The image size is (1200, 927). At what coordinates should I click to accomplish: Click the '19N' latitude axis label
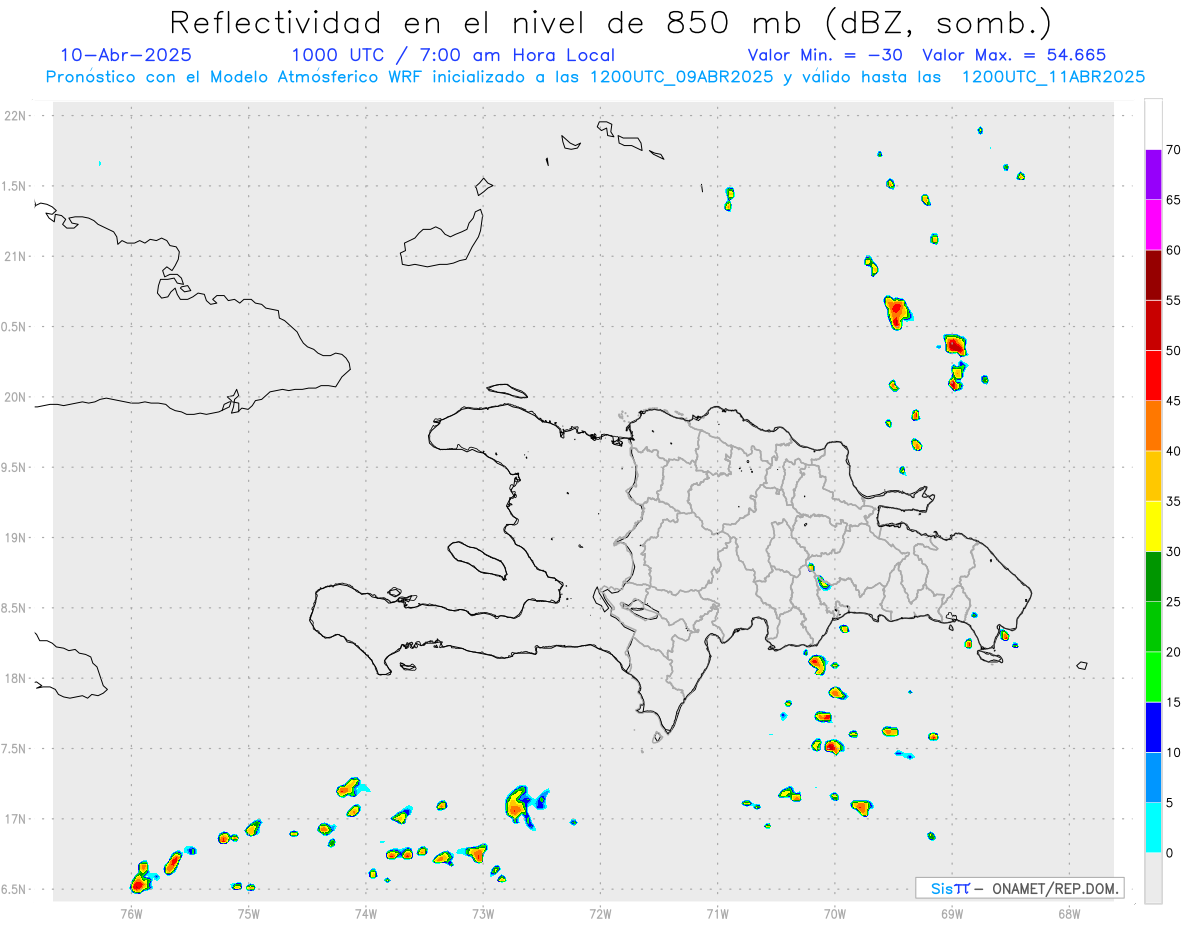[x=16, y=538]
